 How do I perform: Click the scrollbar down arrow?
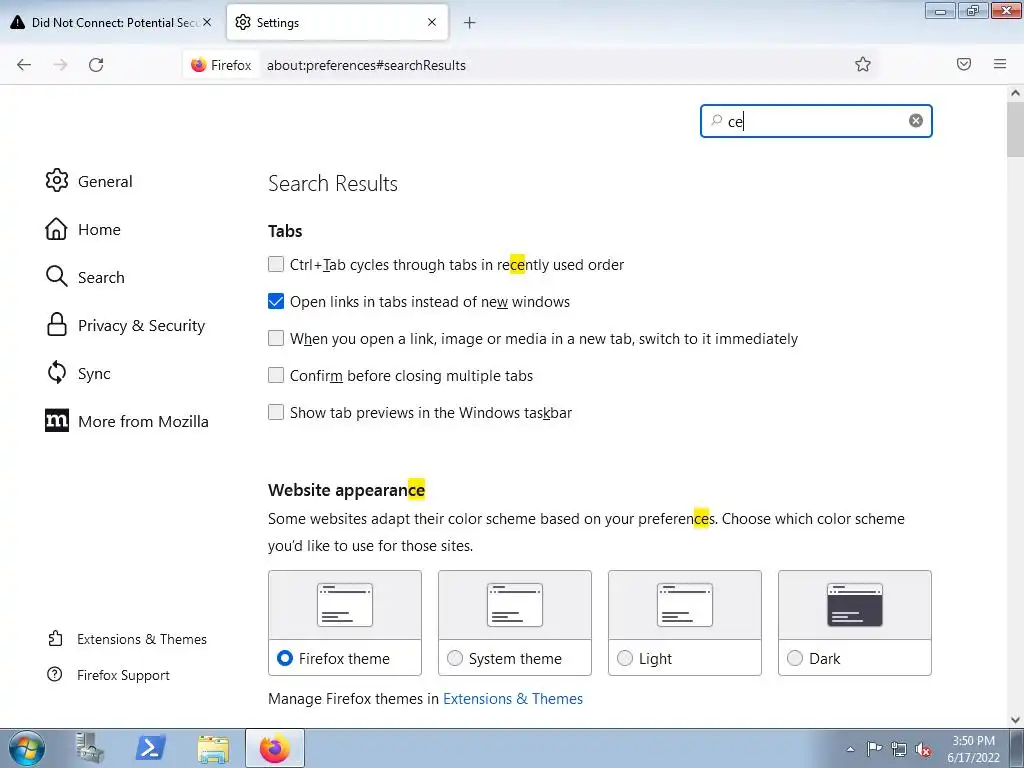click(x=1015, y=720)
